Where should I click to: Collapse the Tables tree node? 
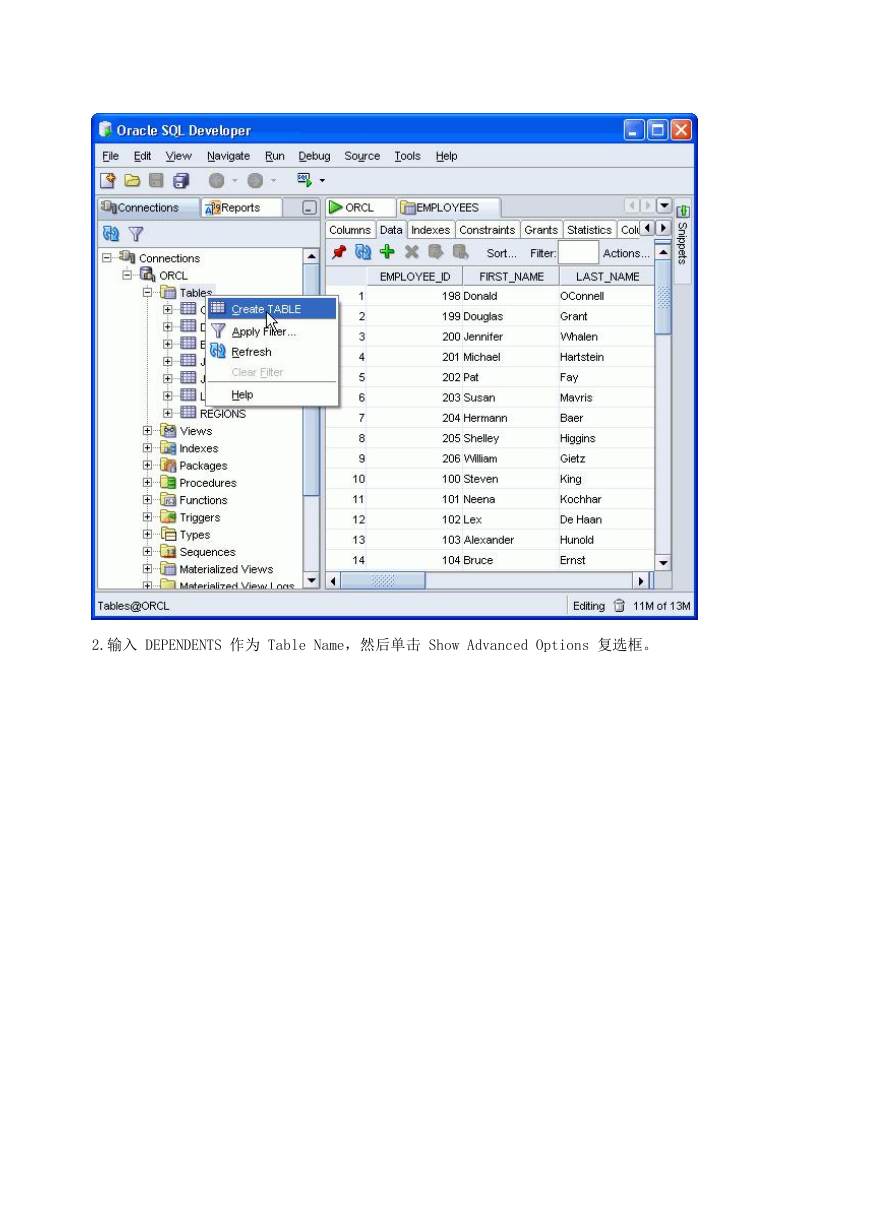pyautogui.click(x=148, y=293)
